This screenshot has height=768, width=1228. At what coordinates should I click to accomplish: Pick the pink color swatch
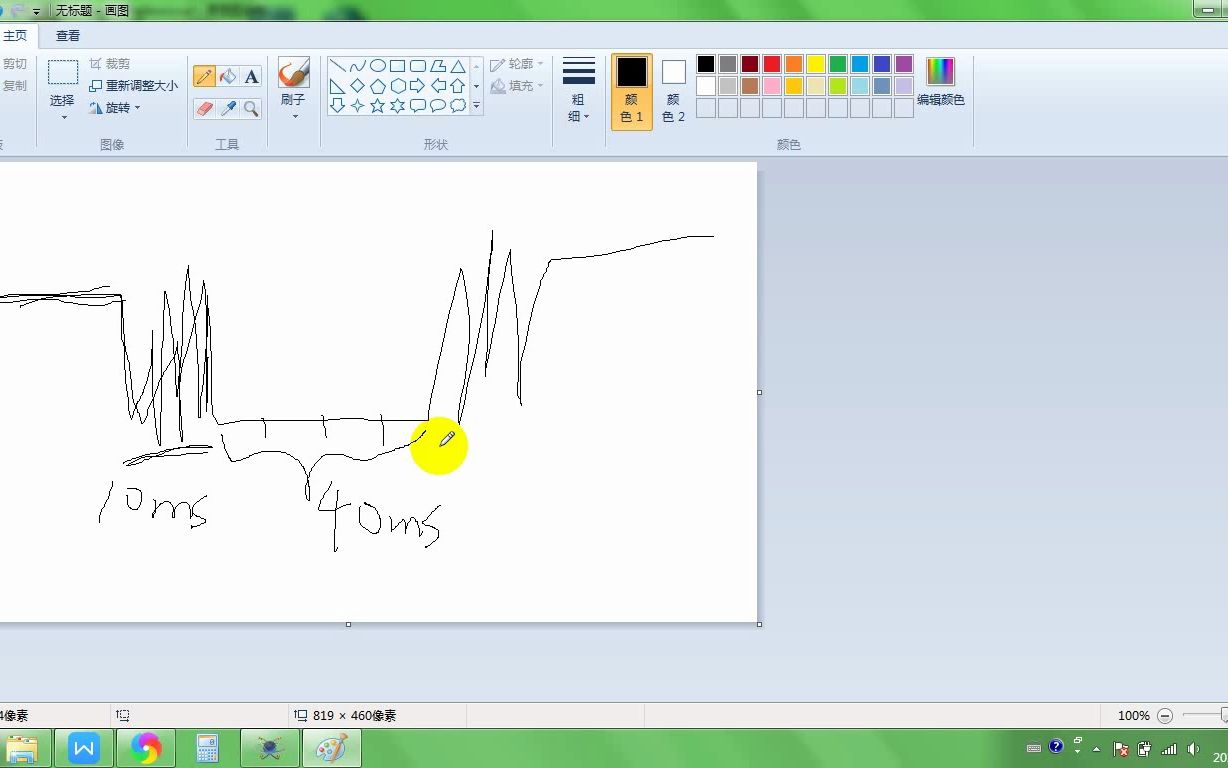[x=772, y=86]
